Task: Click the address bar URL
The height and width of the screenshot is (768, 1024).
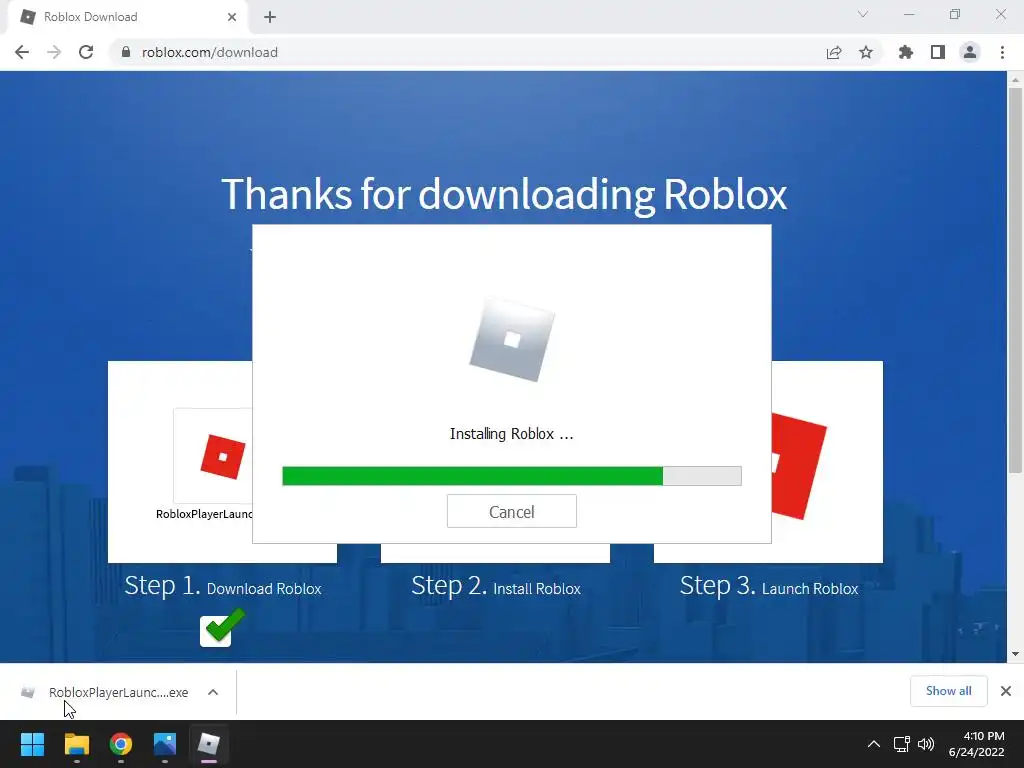Action: click(210, 52)
